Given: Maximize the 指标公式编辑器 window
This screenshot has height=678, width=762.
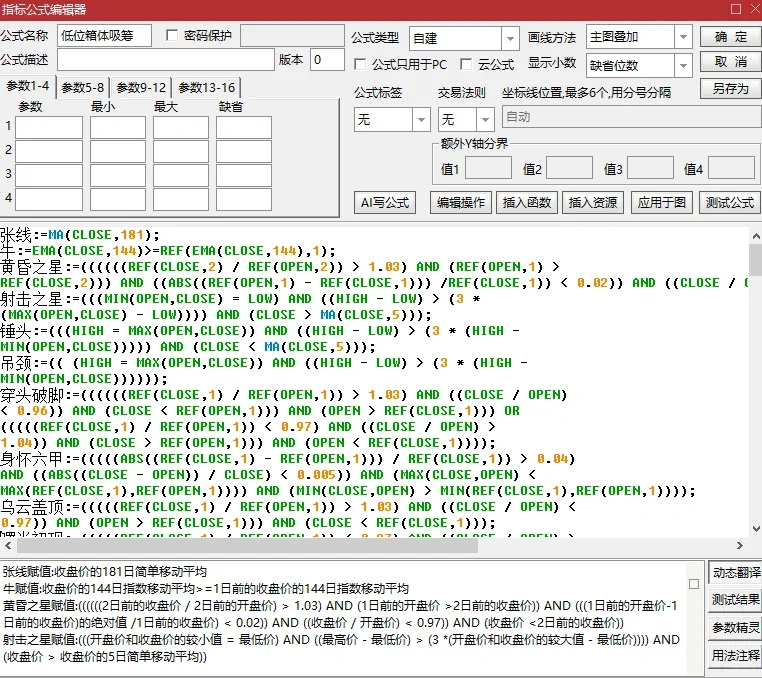Looking at the screenshot, I should pos(736,9).
